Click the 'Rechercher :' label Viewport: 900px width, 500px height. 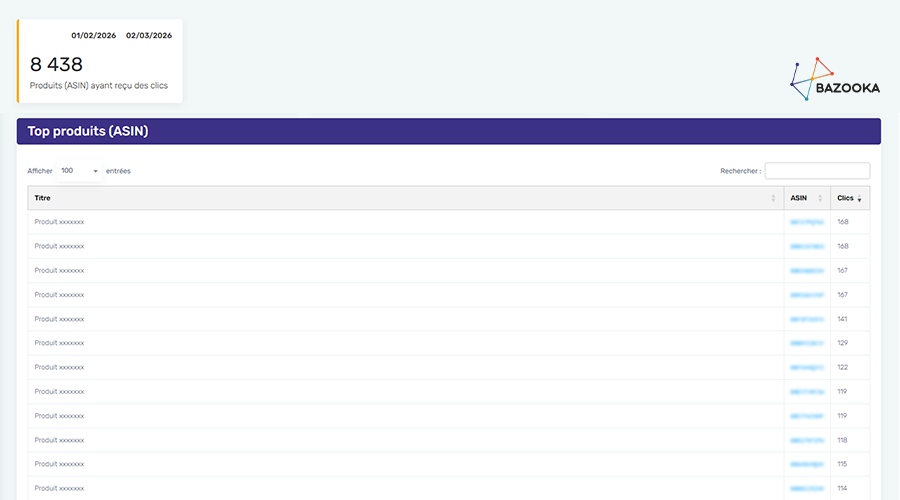740,171
